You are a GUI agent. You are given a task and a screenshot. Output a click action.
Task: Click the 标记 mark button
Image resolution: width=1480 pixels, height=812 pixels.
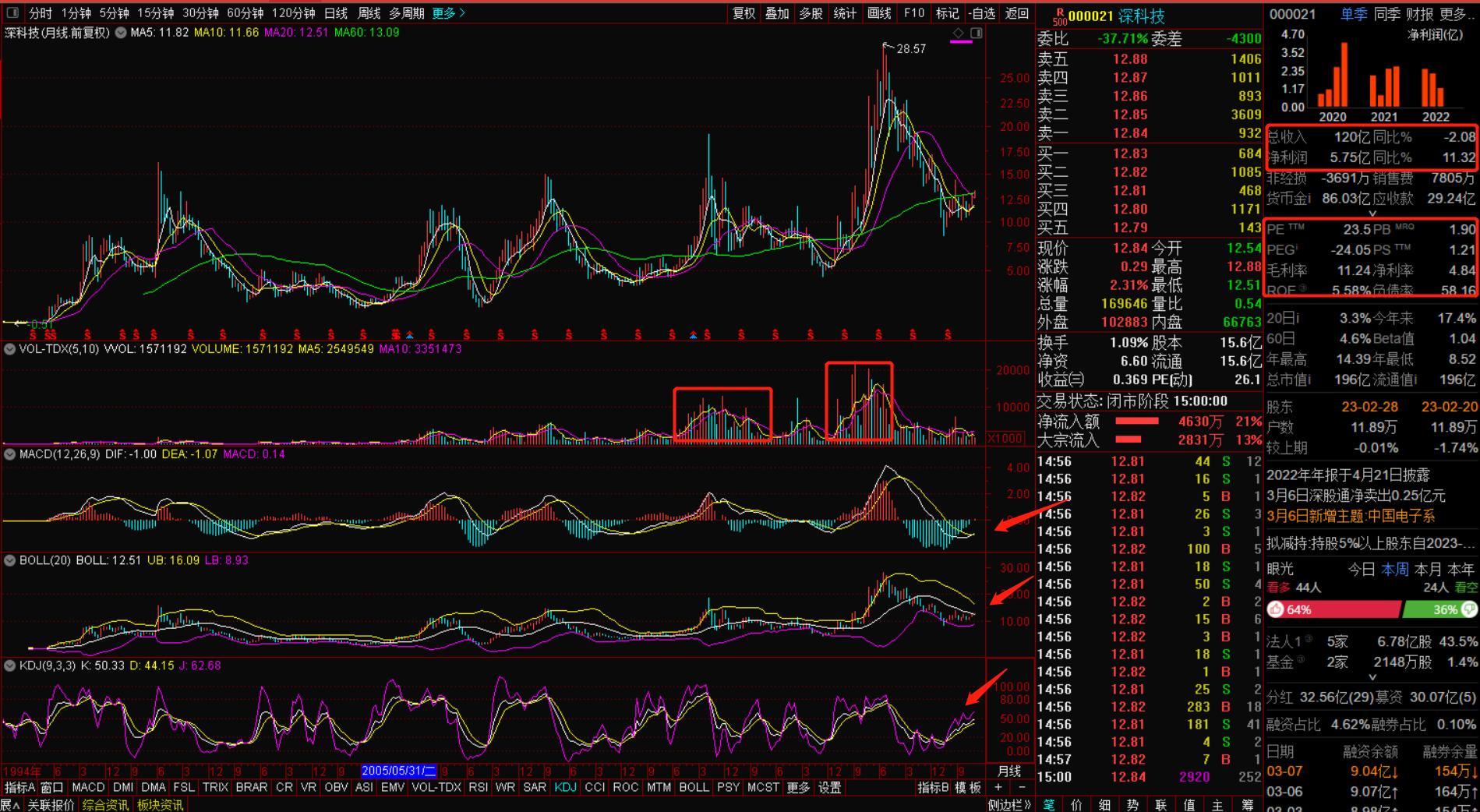coord(948,13)
